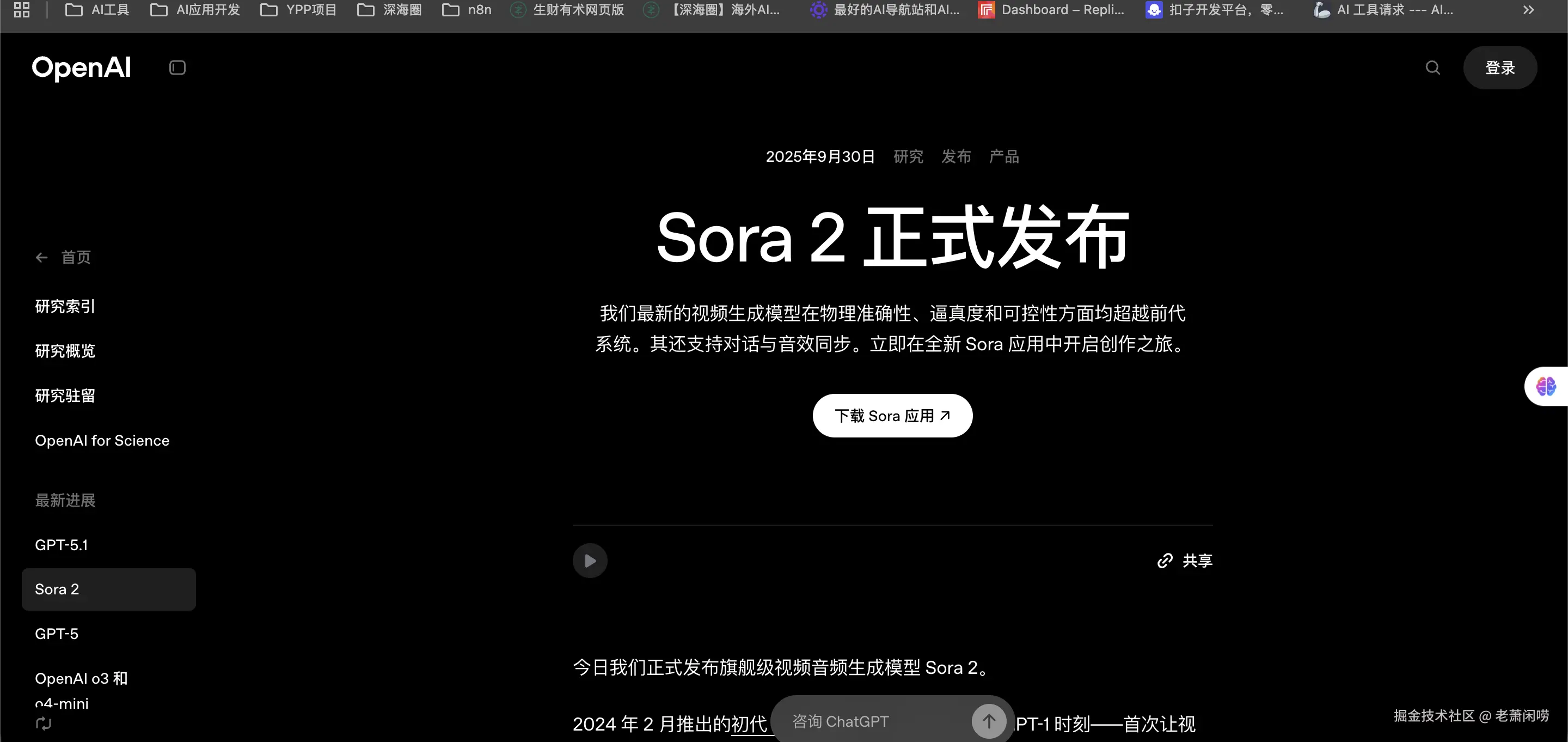This screenshot has width=1568, height=742.
Task: Open the bookmarks apps grid icon
Action: [22, 10]
